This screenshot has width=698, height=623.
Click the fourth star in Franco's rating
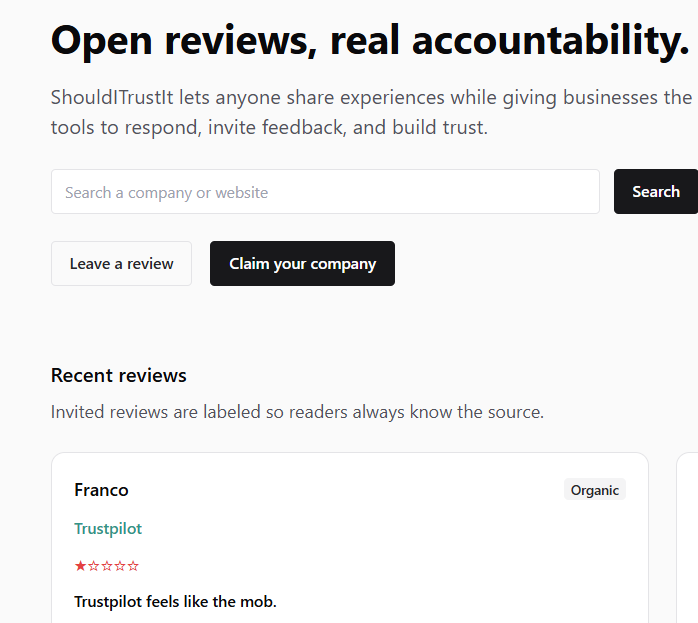click(120, 566)
